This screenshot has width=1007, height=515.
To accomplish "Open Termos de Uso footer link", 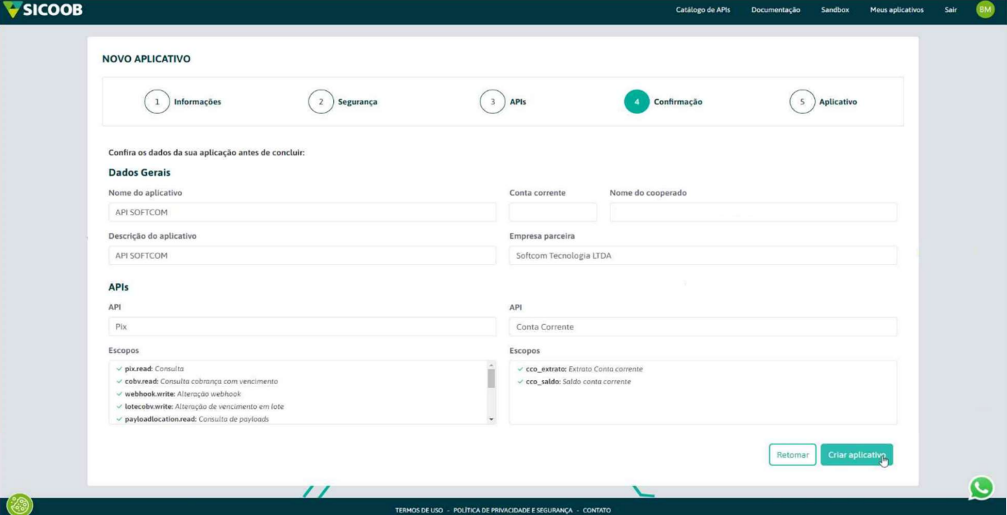I will pyautogui.click(x=418, y=510).
